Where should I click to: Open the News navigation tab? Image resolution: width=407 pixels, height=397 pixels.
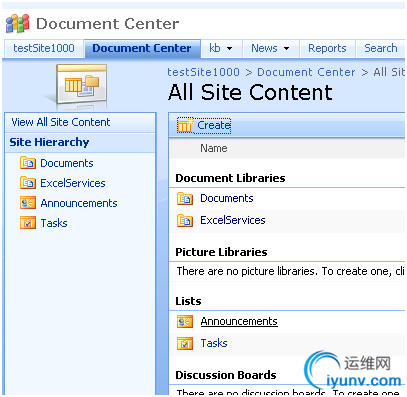[264, 48]
